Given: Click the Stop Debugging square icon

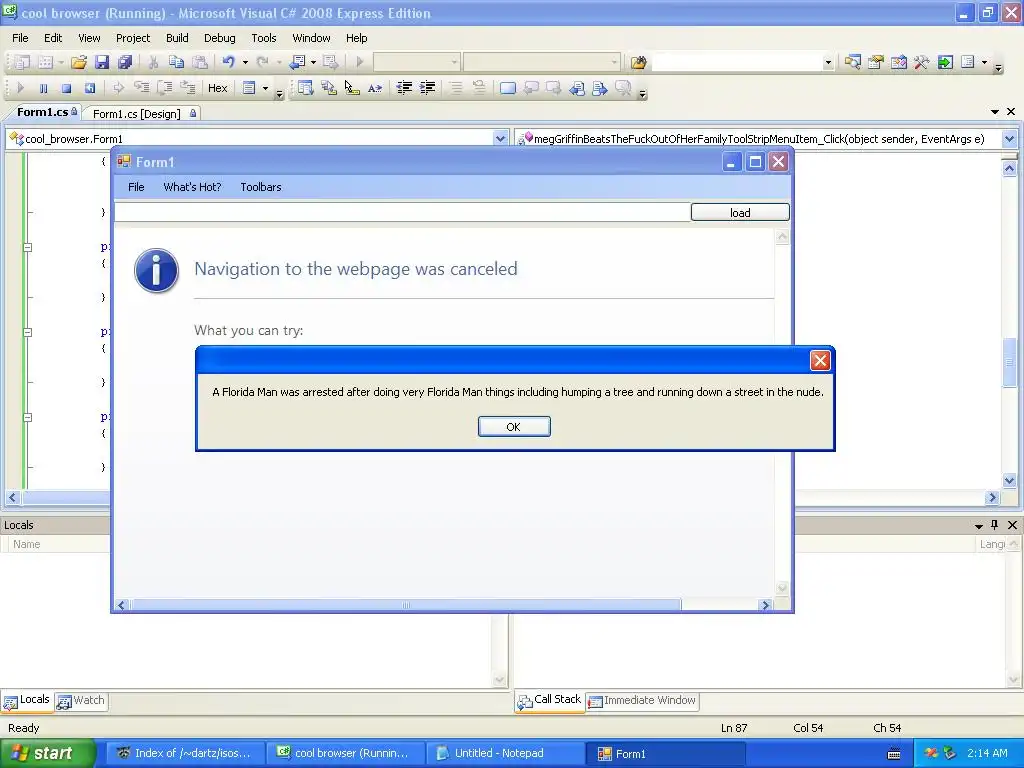Looking at the screenshot, I should coord(66,88).
